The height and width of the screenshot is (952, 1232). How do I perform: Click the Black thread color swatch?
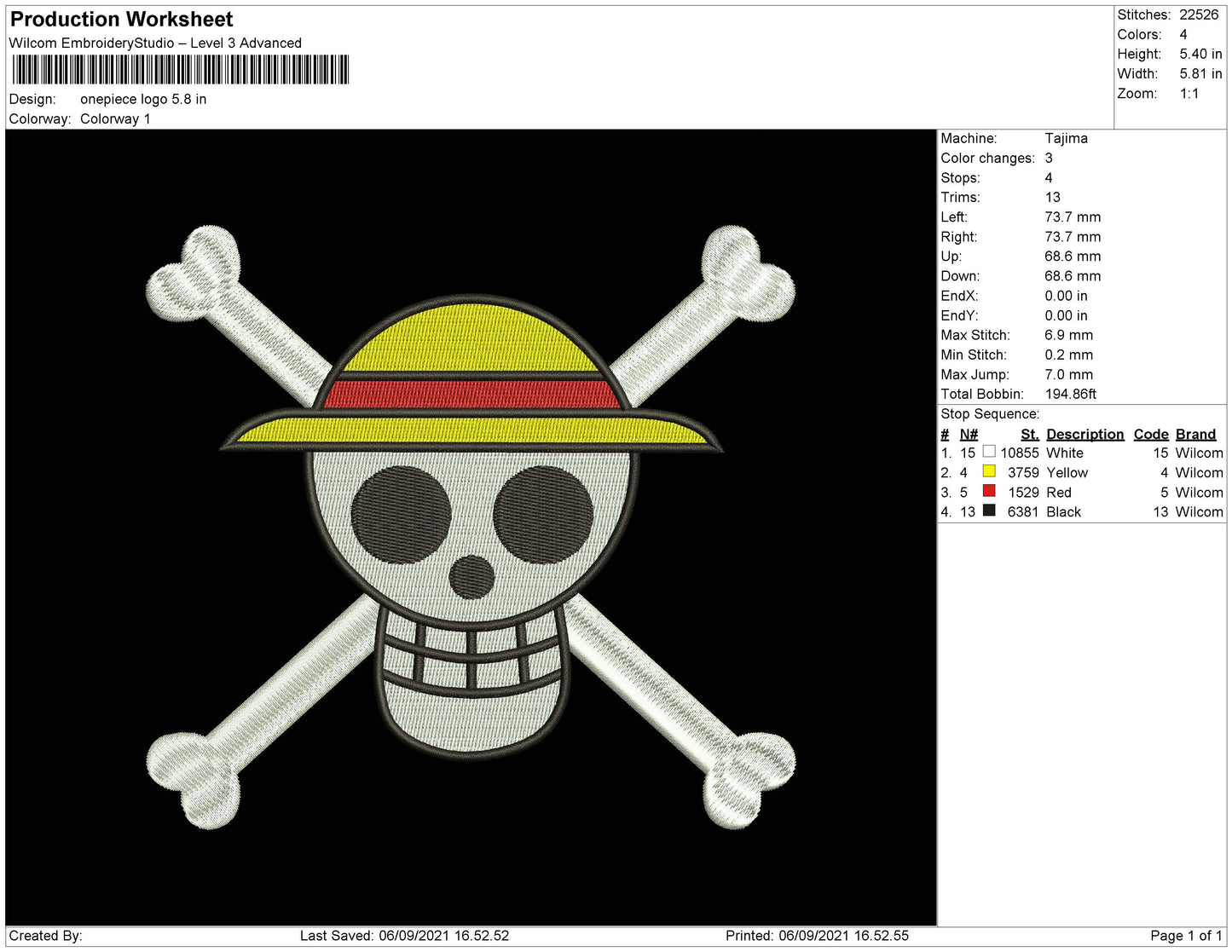point(989,511)
